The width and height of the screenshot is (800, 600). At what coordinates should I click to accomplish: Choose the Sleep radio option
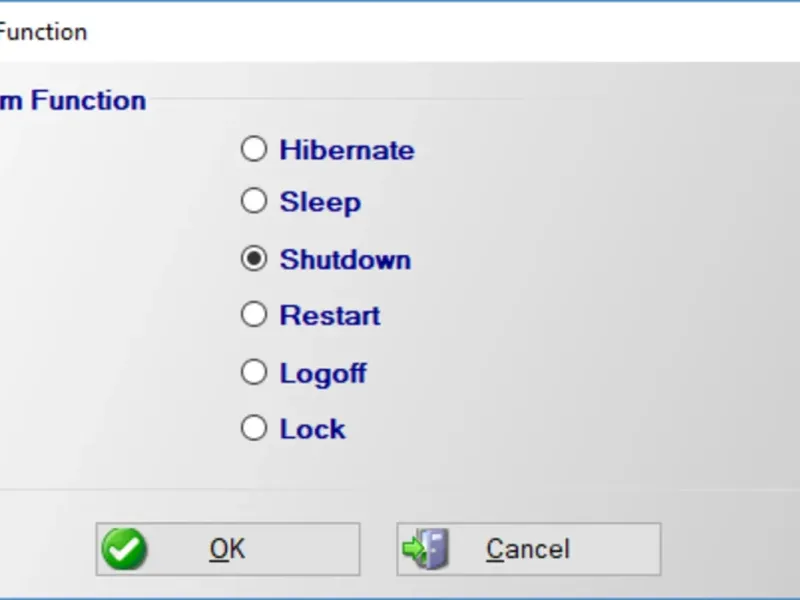pos(254,202)
